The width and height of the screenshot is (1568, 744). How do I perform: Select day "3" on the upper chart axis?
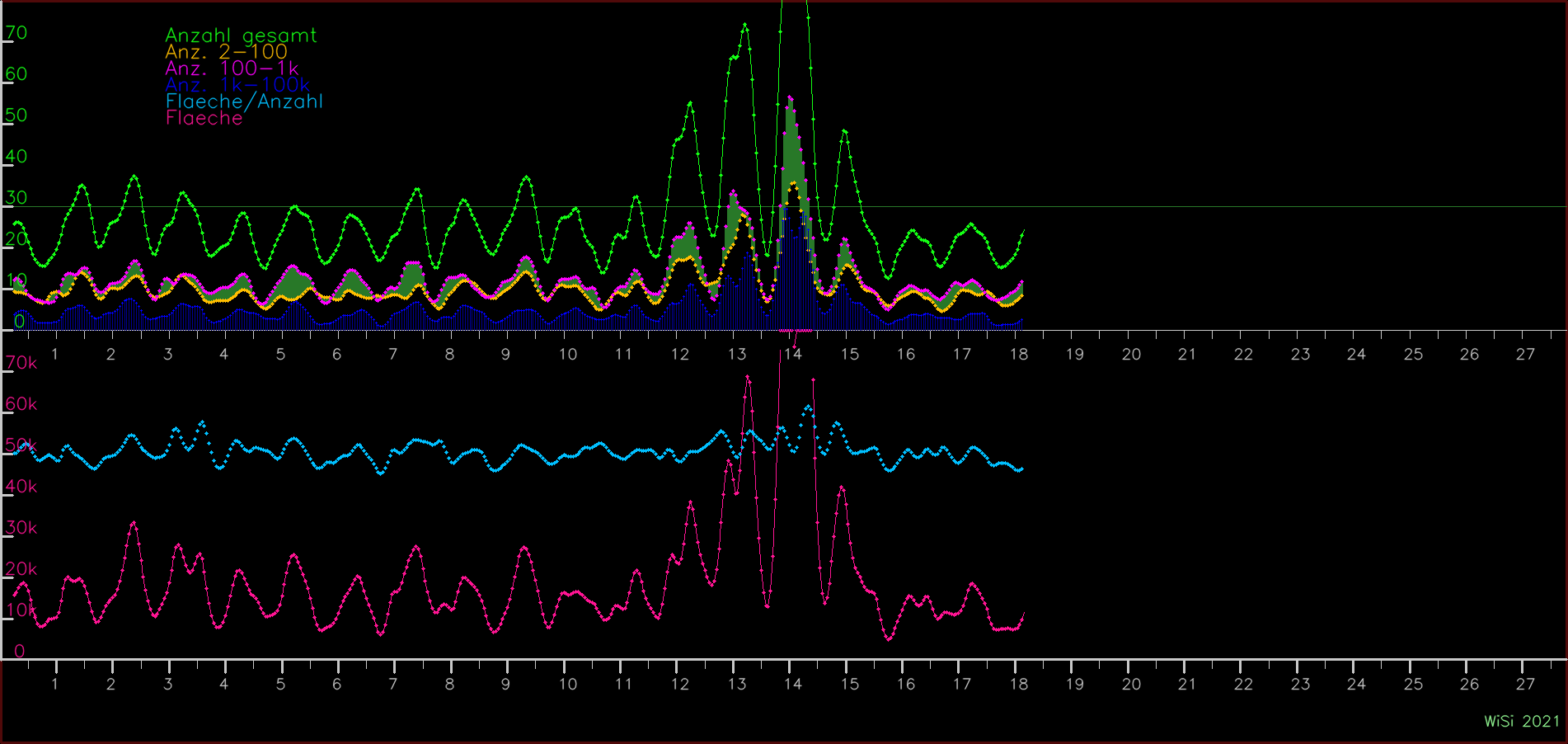coord(168,354)
